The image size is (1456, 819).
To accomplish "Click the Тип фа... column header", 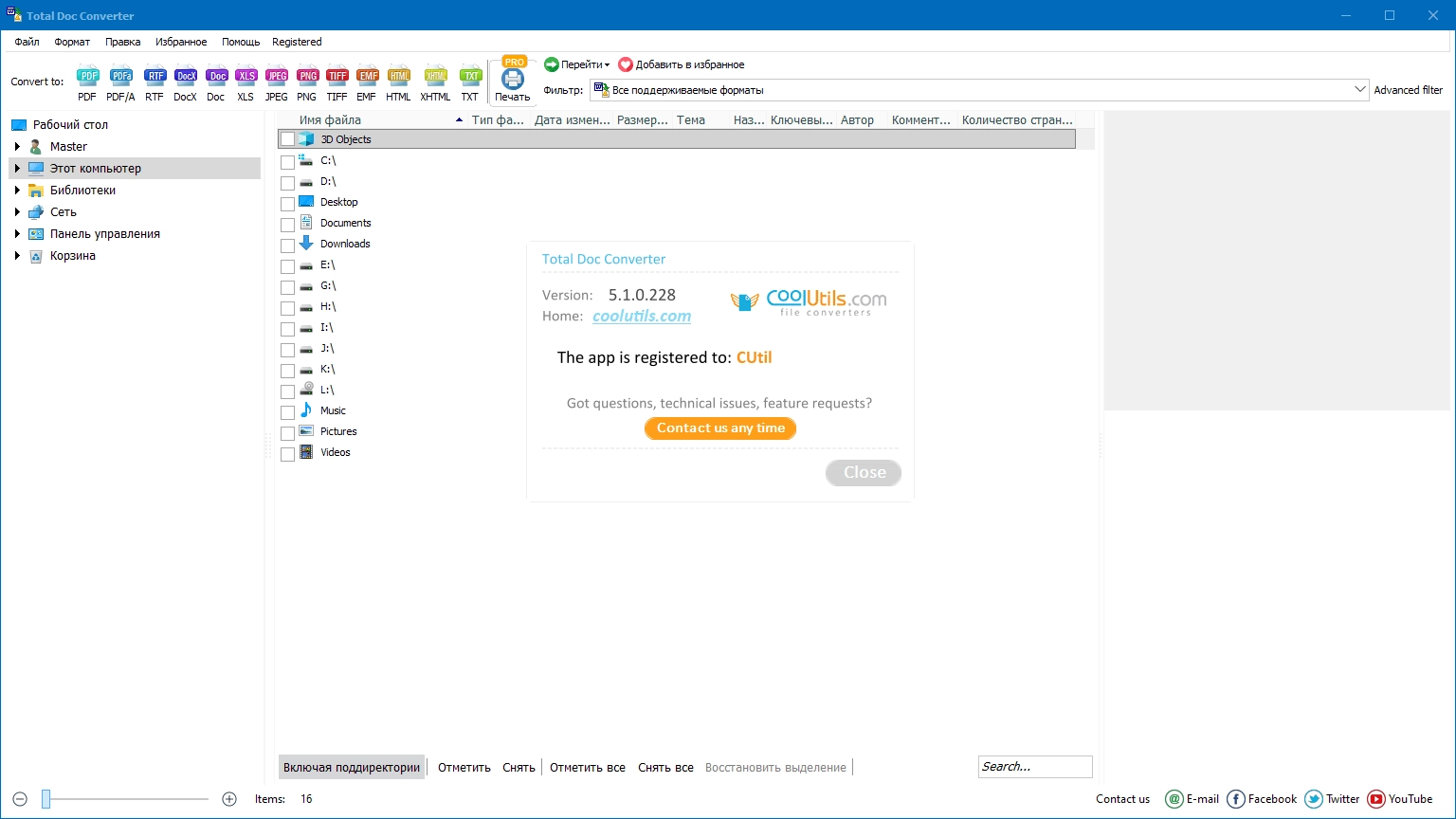I will pyautogui.click(x=498, y=120).
